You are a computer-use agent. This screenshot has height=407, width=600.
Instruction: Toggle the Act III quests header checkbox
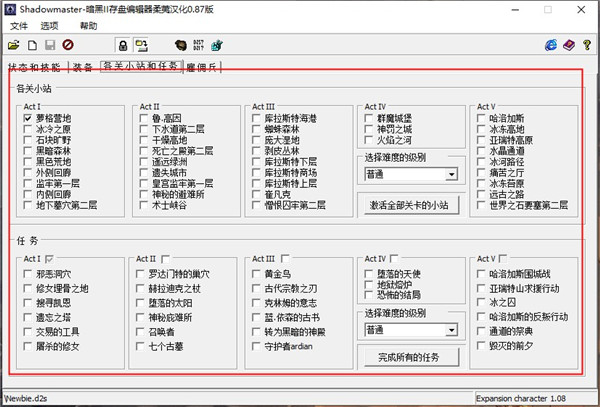pos(285,259)
